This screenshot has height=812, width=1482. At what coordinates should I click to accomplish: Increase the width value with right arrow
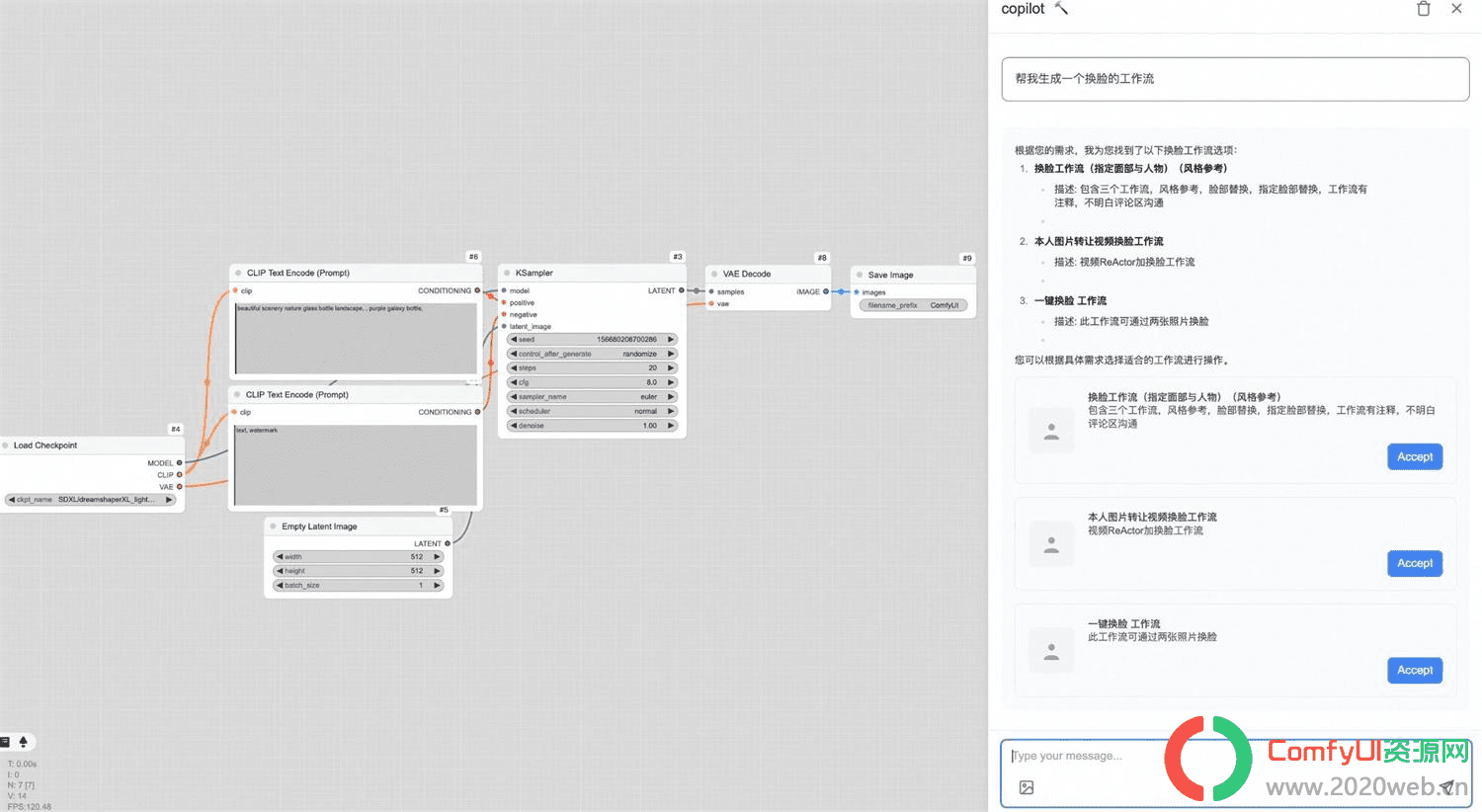(x=437, y=556)
